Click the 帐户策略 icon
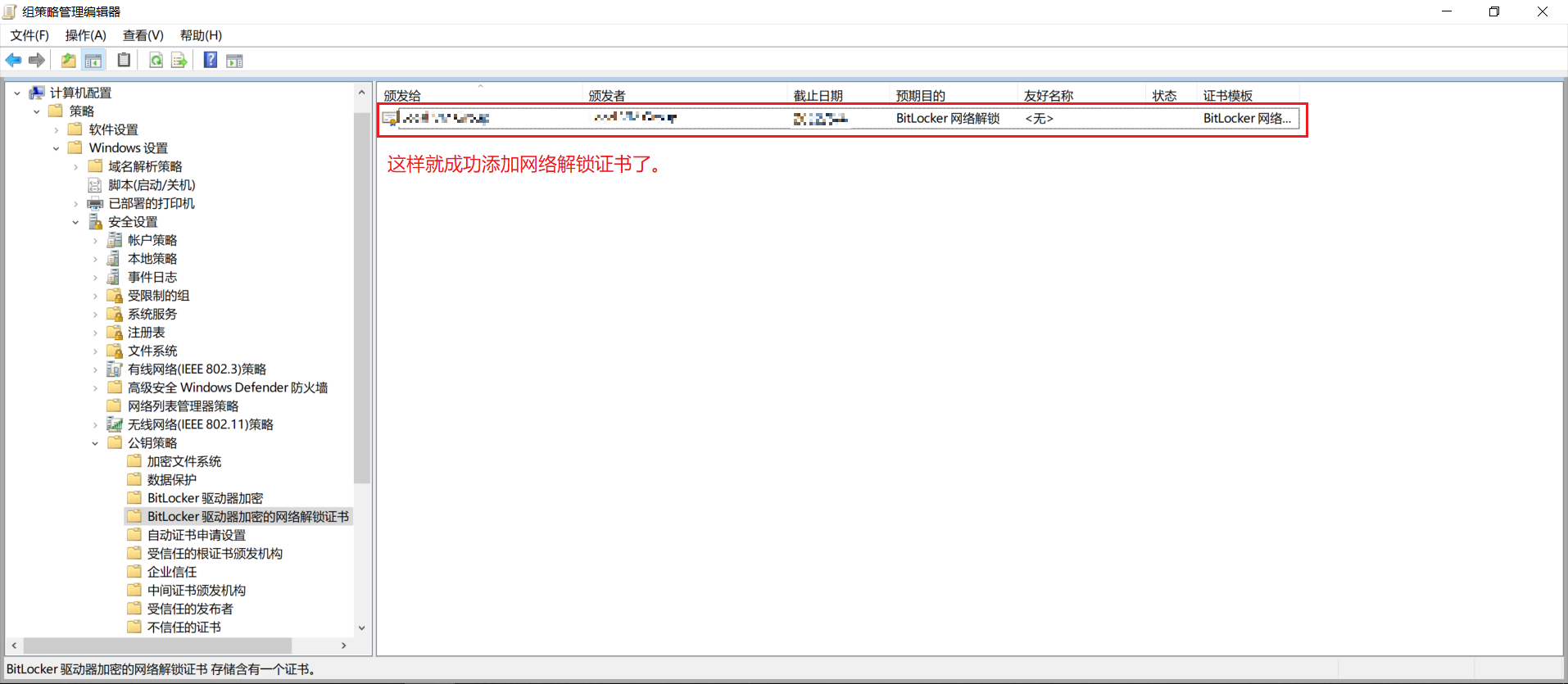This screenshot has width=1568, height=684. click(x=115, y=240)
